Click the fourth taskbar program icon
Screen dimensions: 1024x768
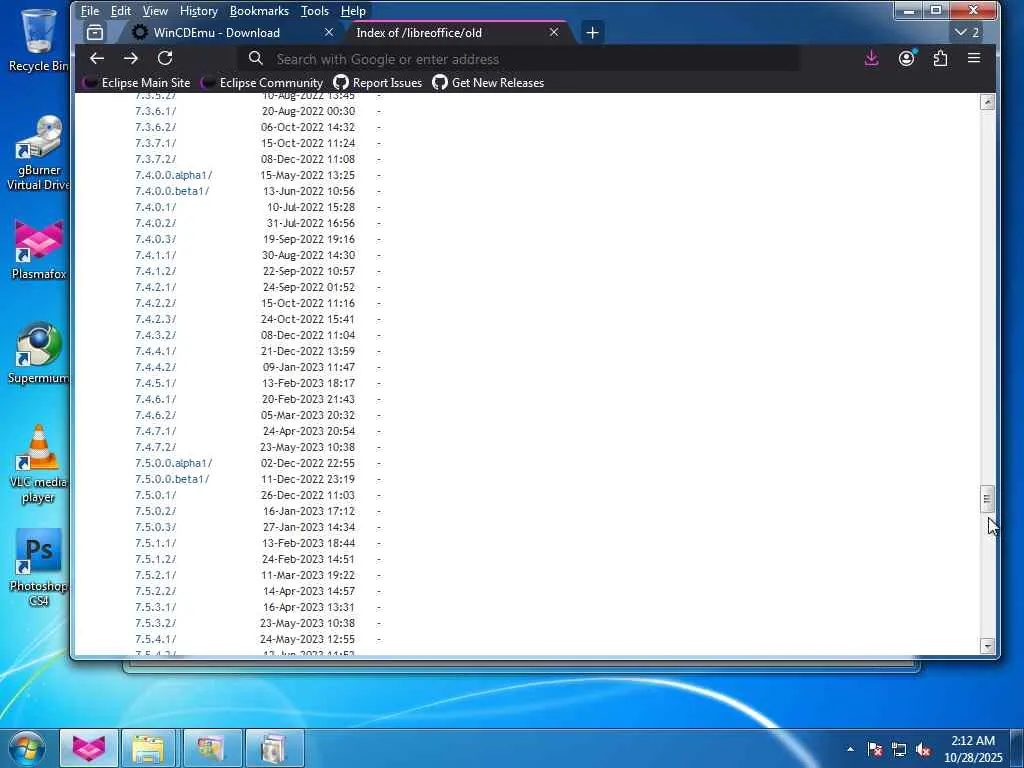tap(274, 748)
